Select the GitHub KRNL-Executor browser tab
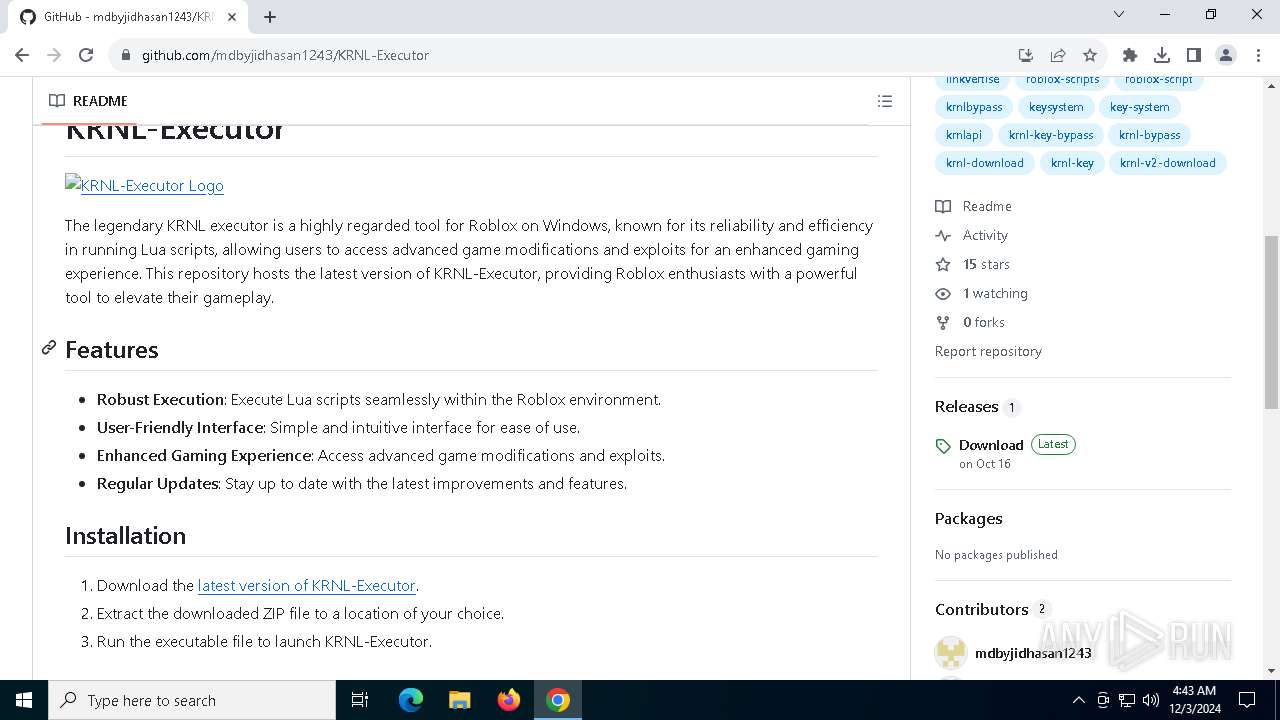Image resolution: width=1280 pixels, height=720 pixels. [128, 17]
